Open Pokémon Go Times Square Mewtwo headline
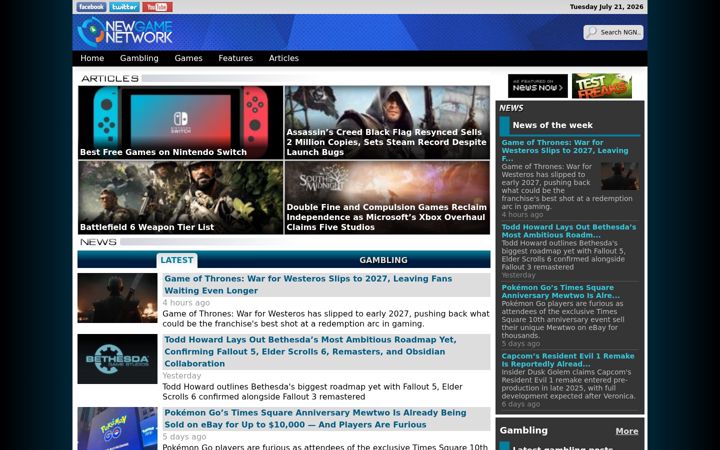Viewport: 720px width, 450px height. point(315,419)
